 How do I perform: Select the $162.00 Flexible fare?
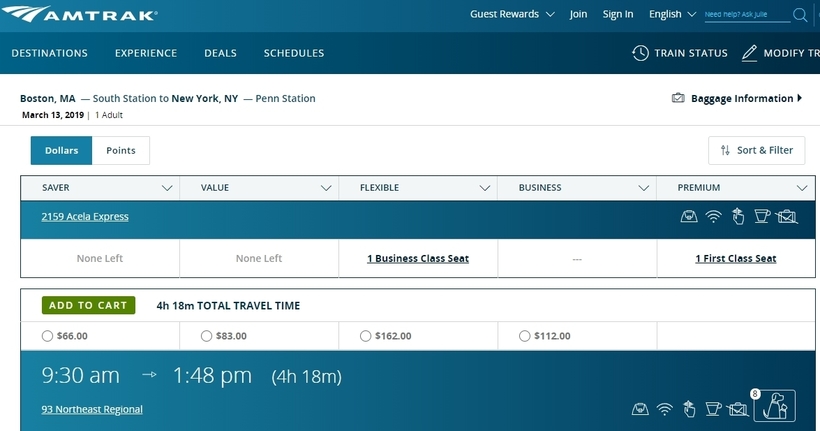(x=366, y=336)
